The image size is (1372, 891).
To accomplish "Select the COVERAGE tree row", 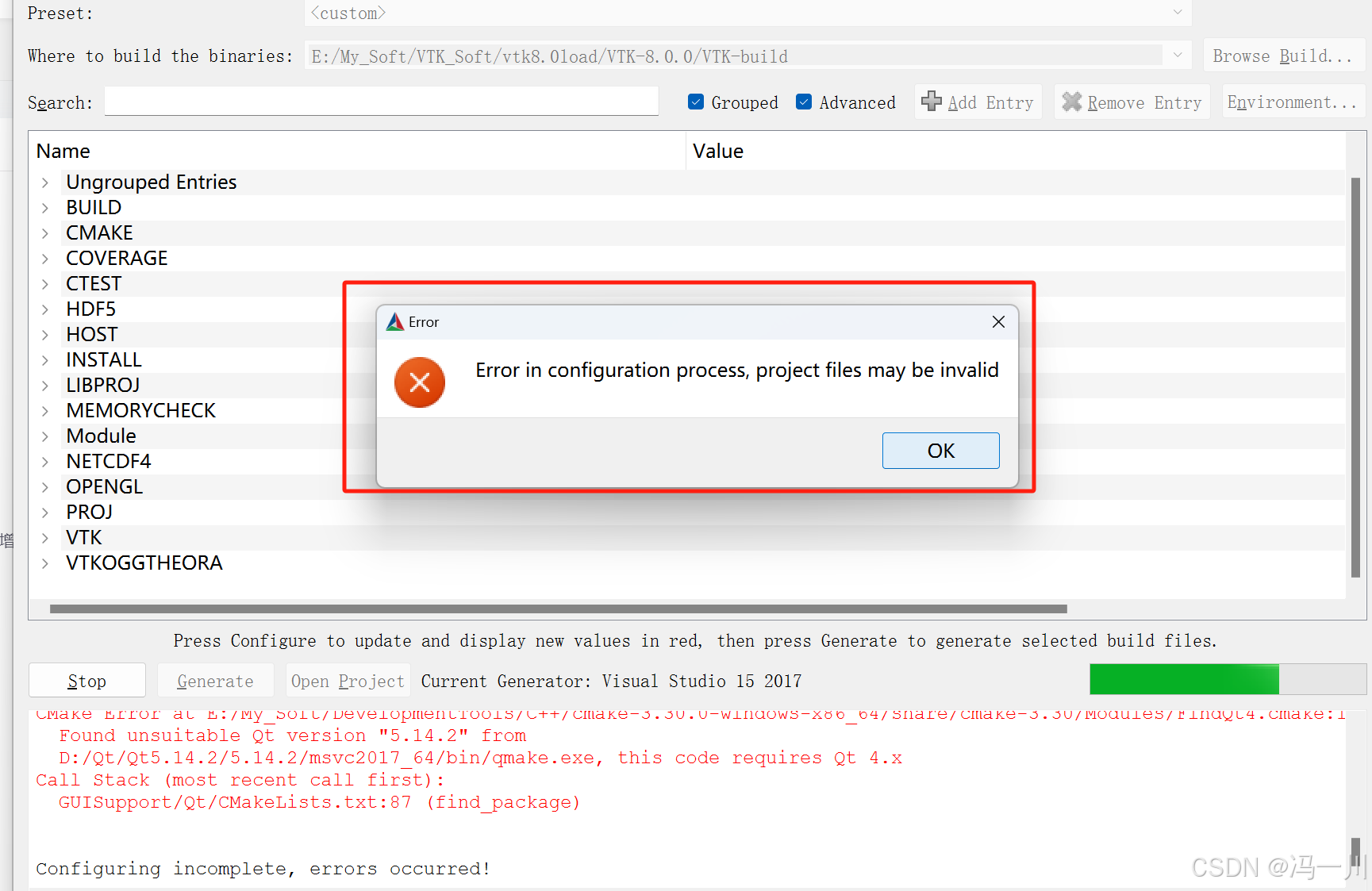I will pos(687,259).
